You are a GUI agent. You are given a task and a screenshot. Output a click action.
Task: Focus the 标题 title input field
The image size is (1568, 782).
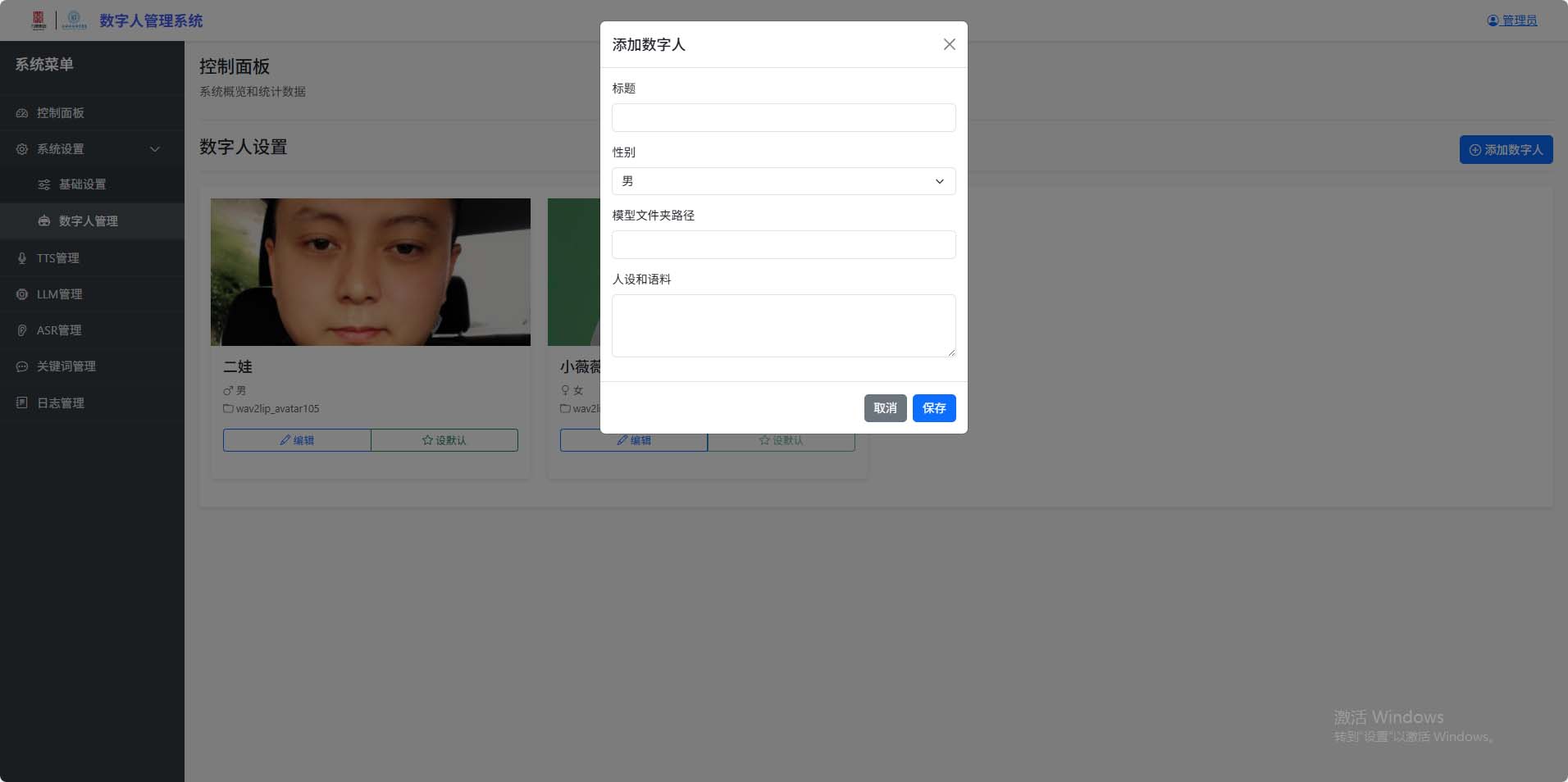pos(783,118)
